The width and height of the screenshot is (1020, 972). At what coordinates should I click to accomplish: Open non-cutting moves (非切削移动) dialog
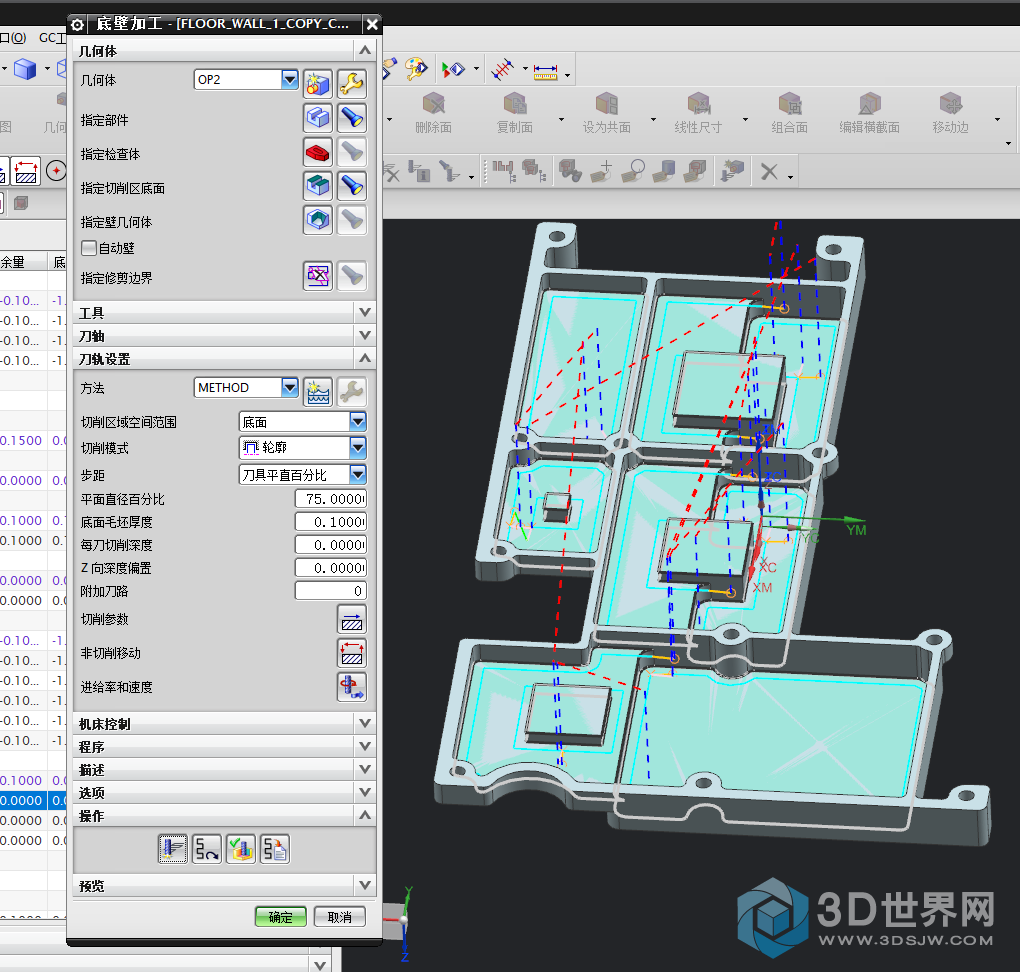pos(351,654)
